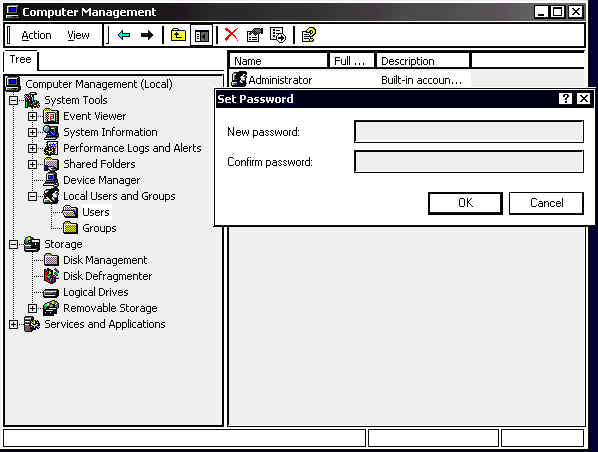Screen dimensions: 598x452
Task: Click the Disk Management icon
Action: coord(51,260)
